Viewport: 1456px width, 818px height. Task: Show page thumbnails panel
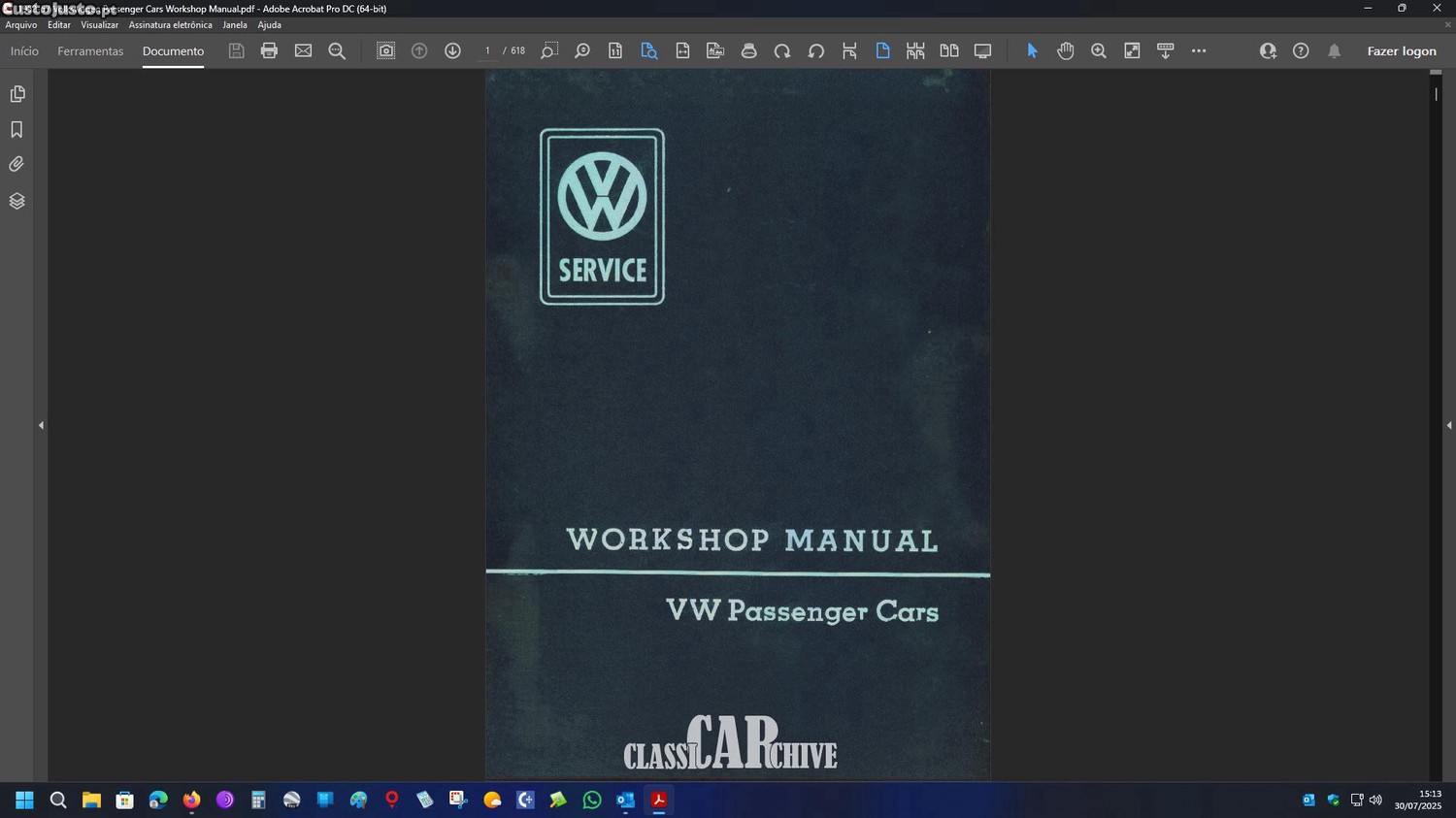17,94
